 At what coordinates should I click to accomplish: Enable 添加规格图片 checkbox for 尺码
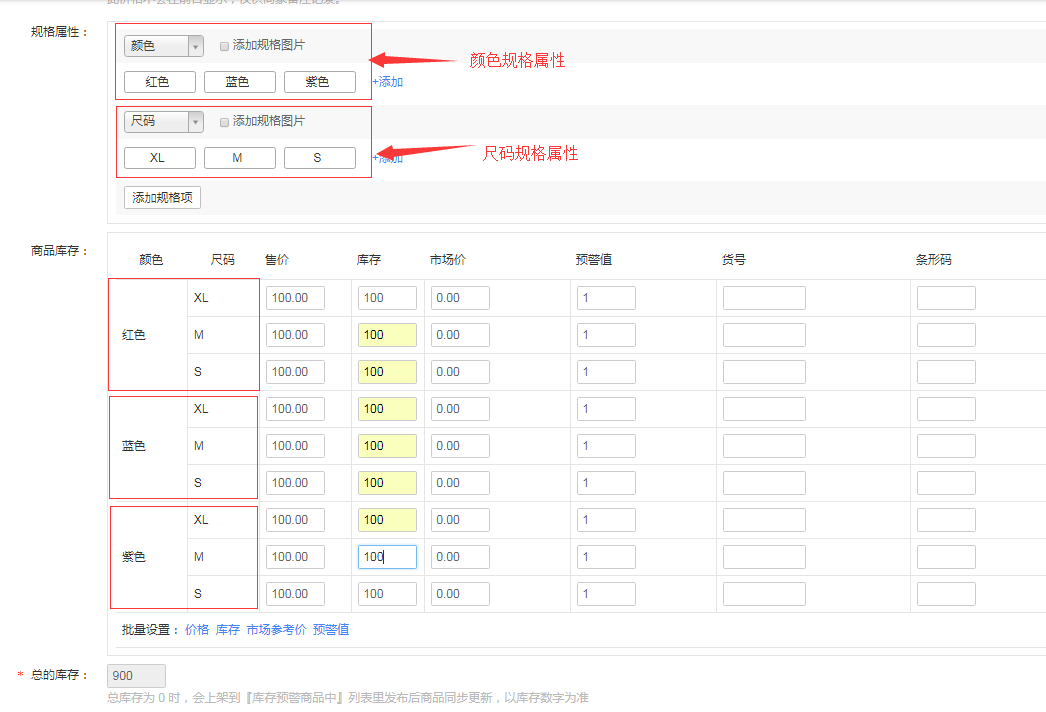pyautogui.click(x=224, y=121)
